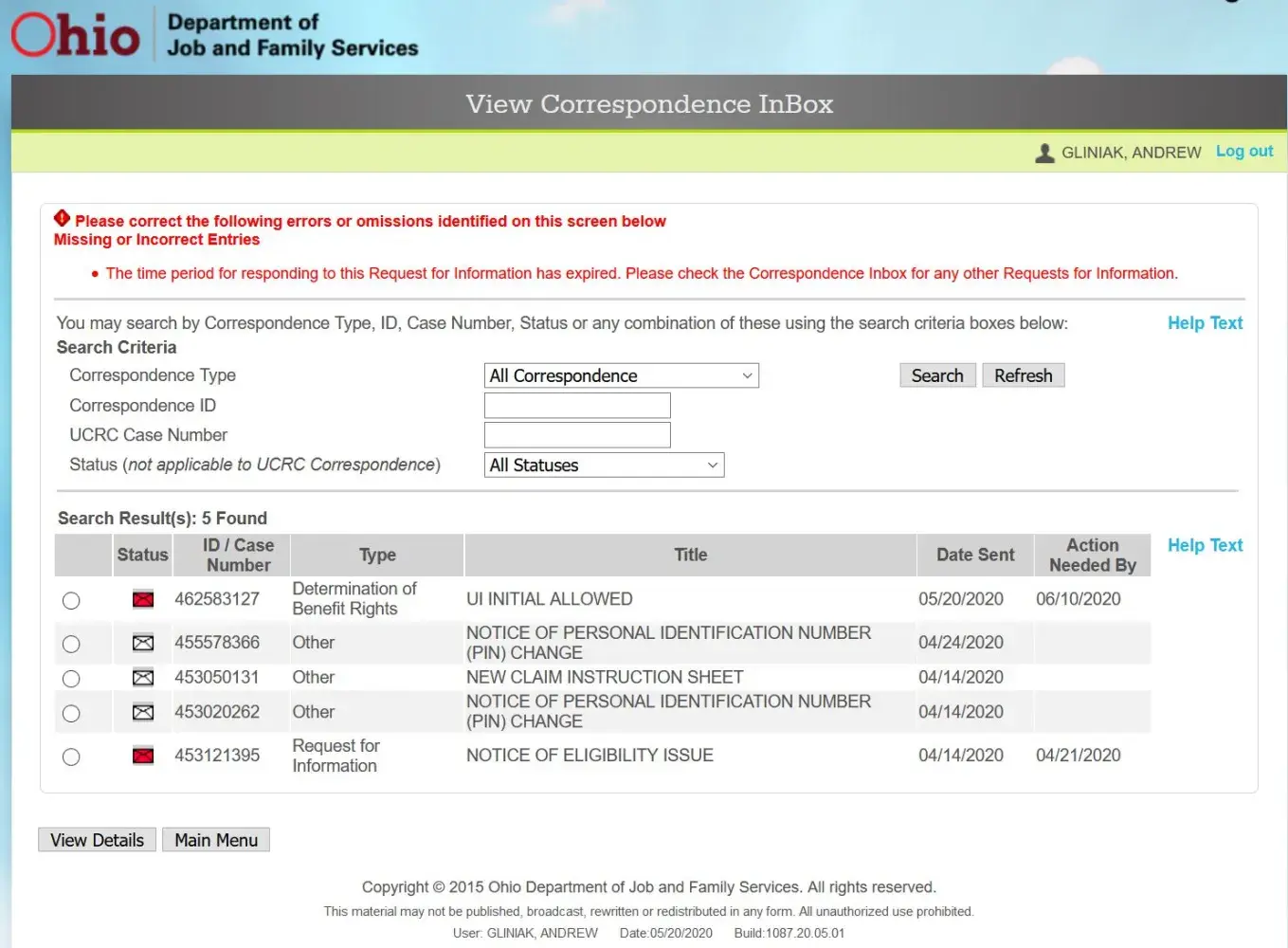
Task: Open the Correspondence Type dropdown
Action: (621, 376)
